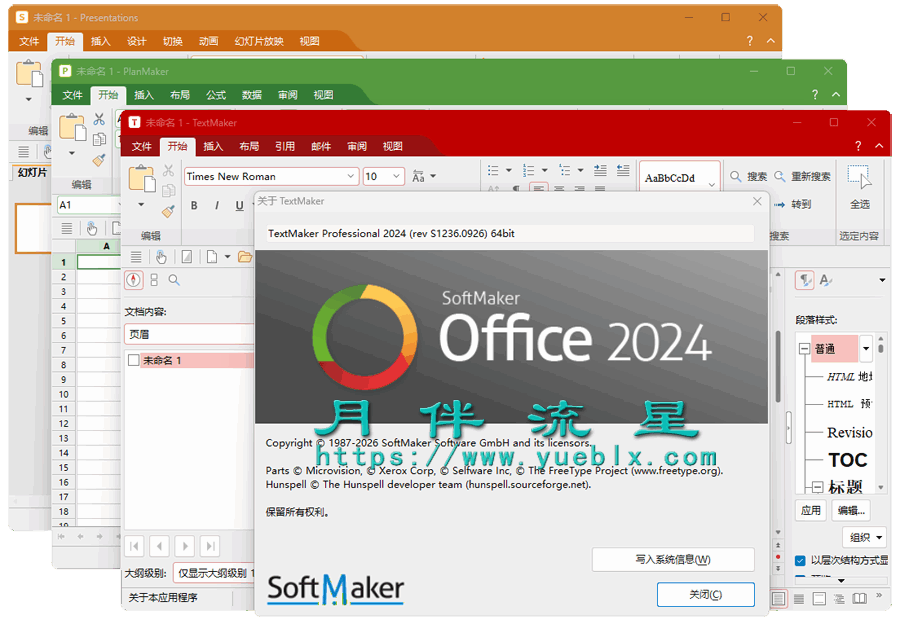Click the Copy icon in TextMaker ribbon

(168, 191)
